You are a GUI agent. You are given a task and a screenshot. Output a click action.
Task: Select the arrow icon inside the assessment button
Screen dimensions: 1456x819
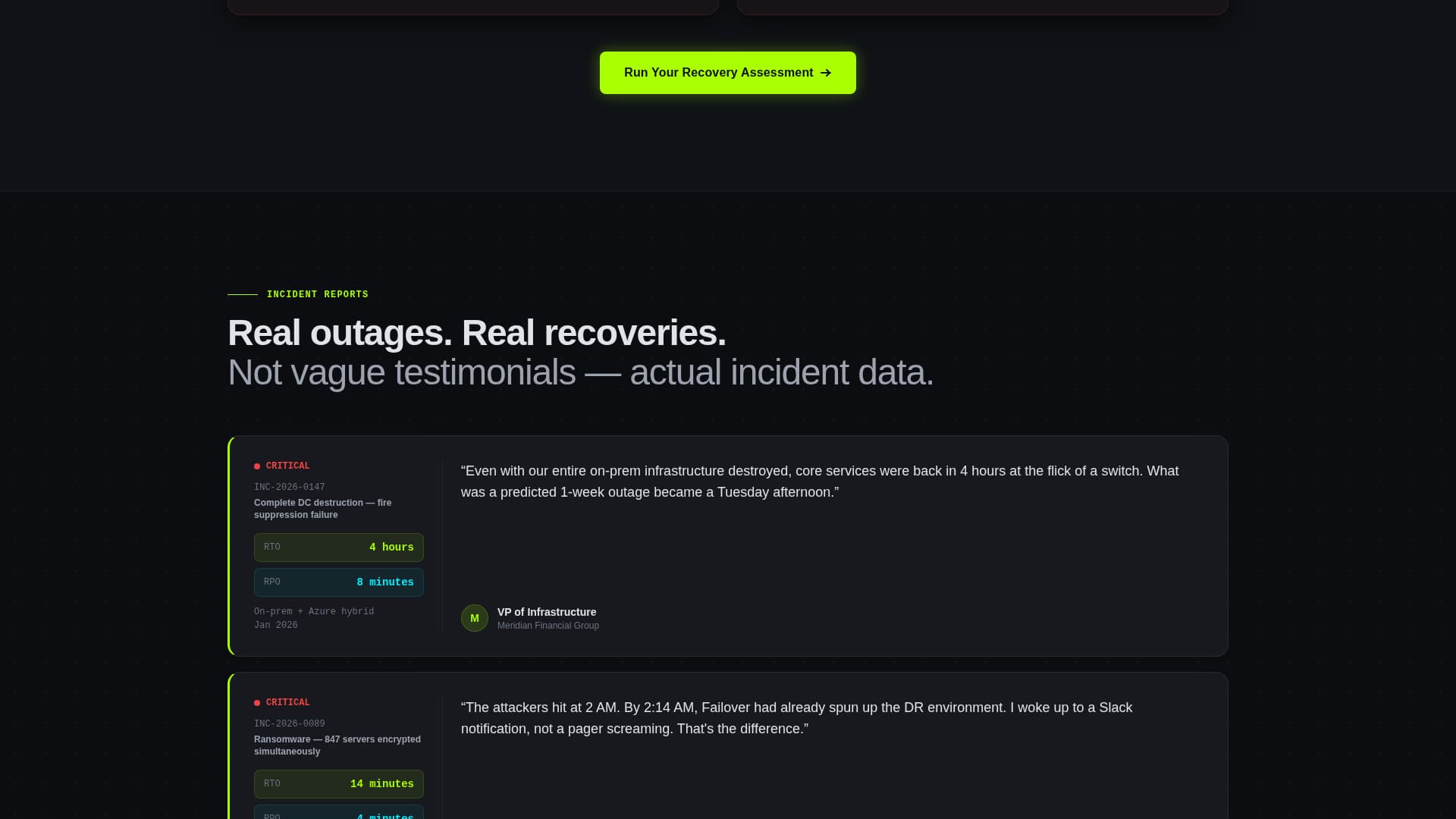click(825, 73)
